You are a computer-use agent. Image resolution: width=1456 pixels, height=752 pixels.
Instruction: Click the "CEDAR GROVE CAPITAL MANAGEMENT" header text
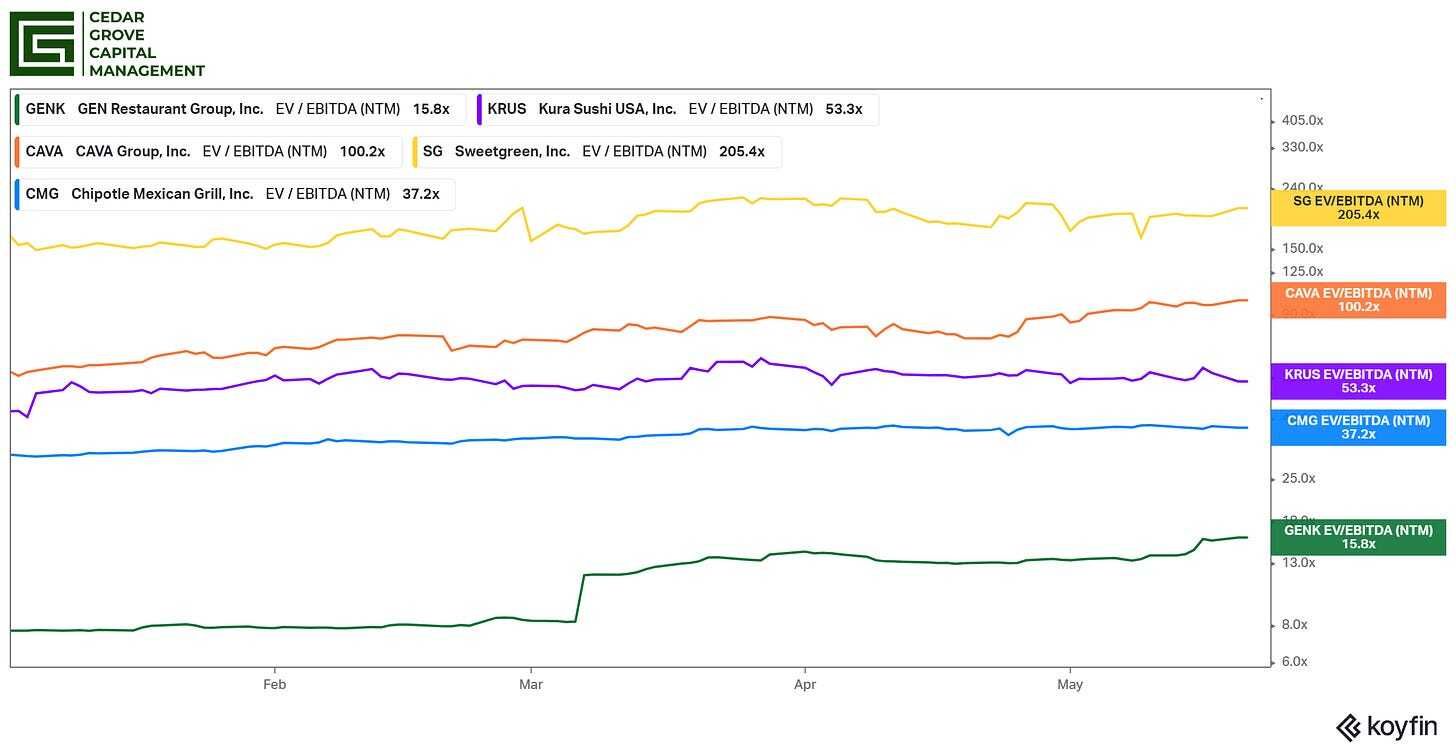[146, 44]
